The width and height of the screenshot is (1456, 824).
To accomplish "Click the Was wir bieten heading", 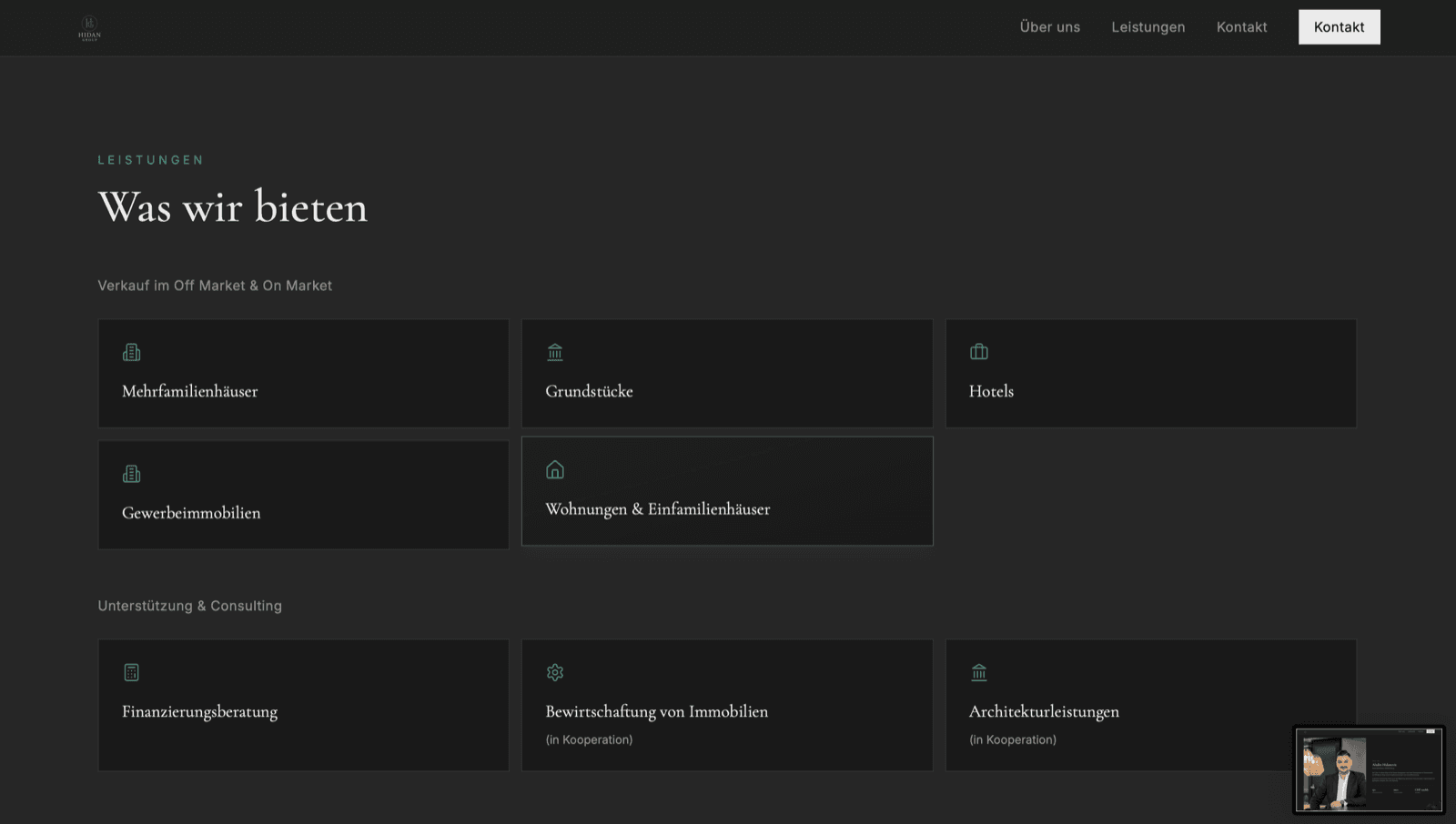I will 233,206.
